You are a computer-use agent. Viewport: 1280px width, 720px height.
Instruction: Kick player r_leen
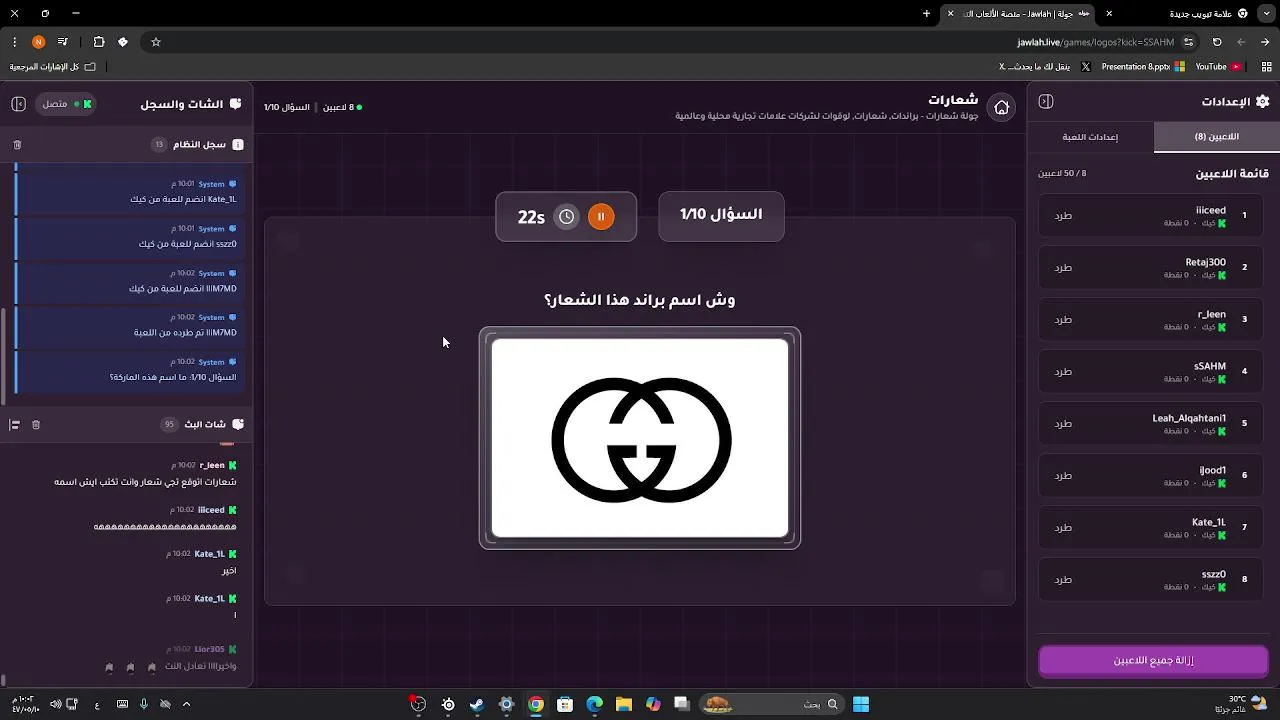click(1063, 320)
